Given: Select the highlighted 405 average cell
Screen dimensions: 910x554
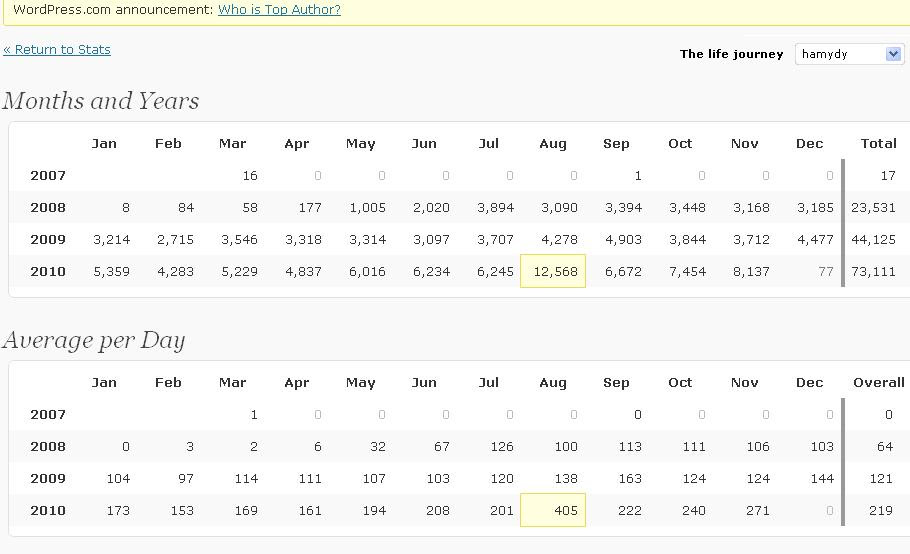Looking at the screenshot, I should pos(553,510).
